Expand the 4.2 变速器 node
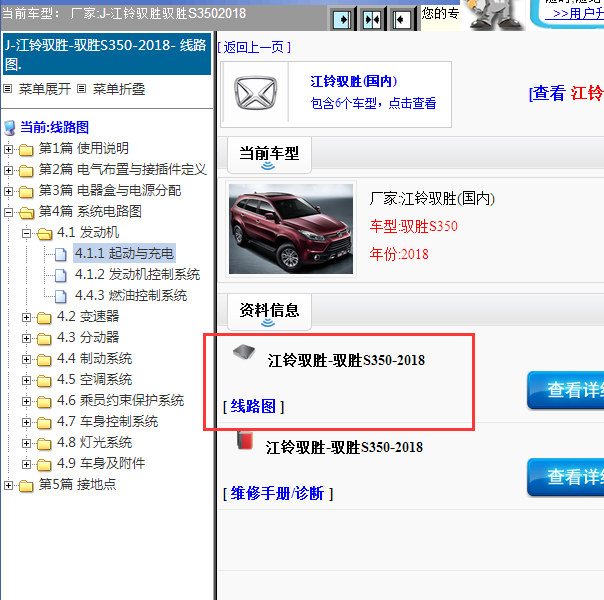Viewport: 604px width, 600px height. [x=26, y=317]
